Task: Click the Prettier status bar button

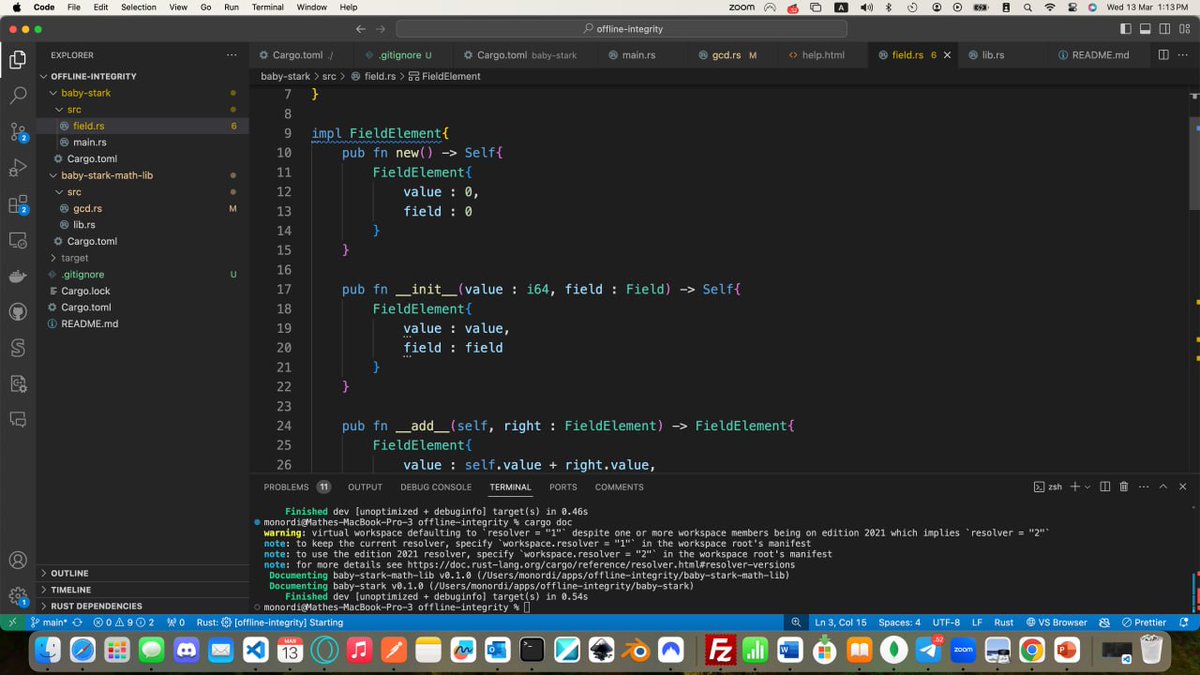Action: [1145, 622]
